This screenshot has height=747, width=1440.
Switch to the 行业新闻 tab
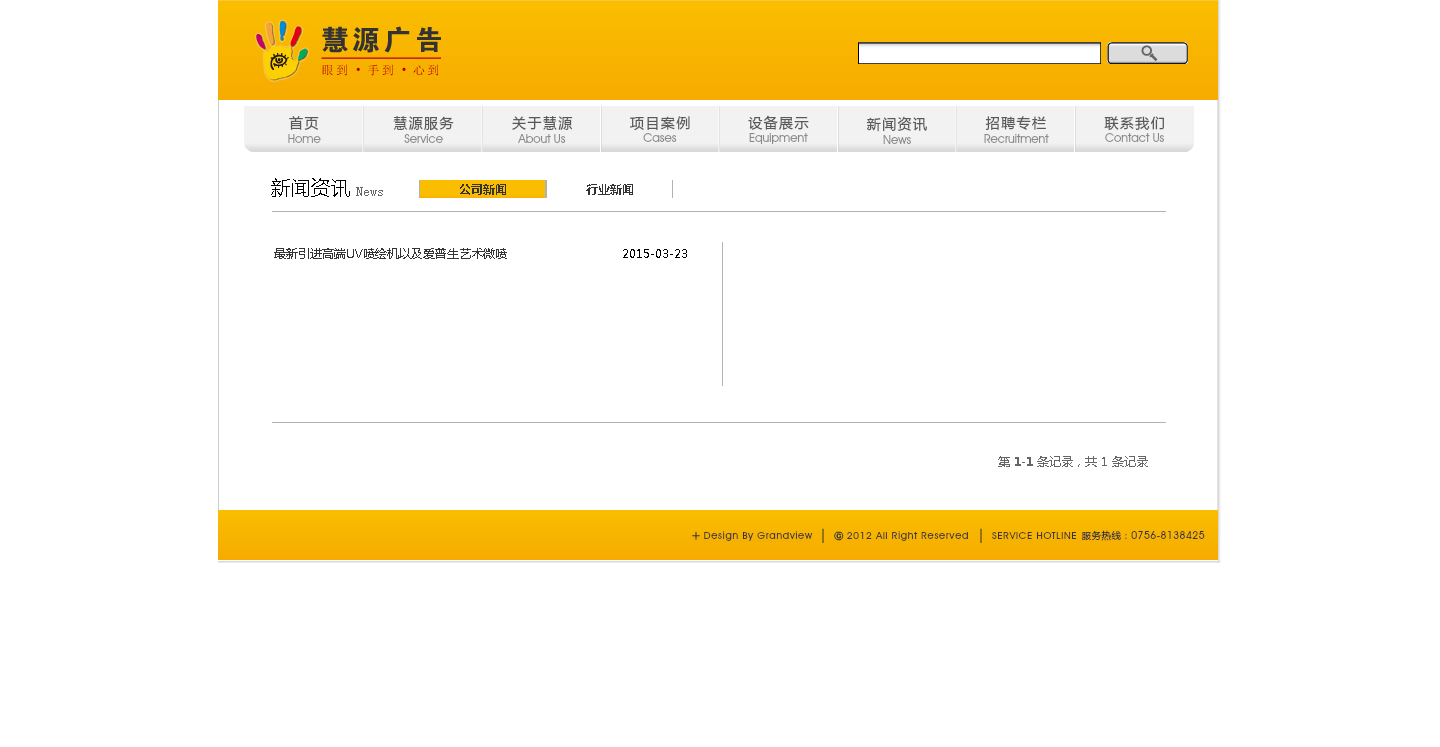[609, 189]
